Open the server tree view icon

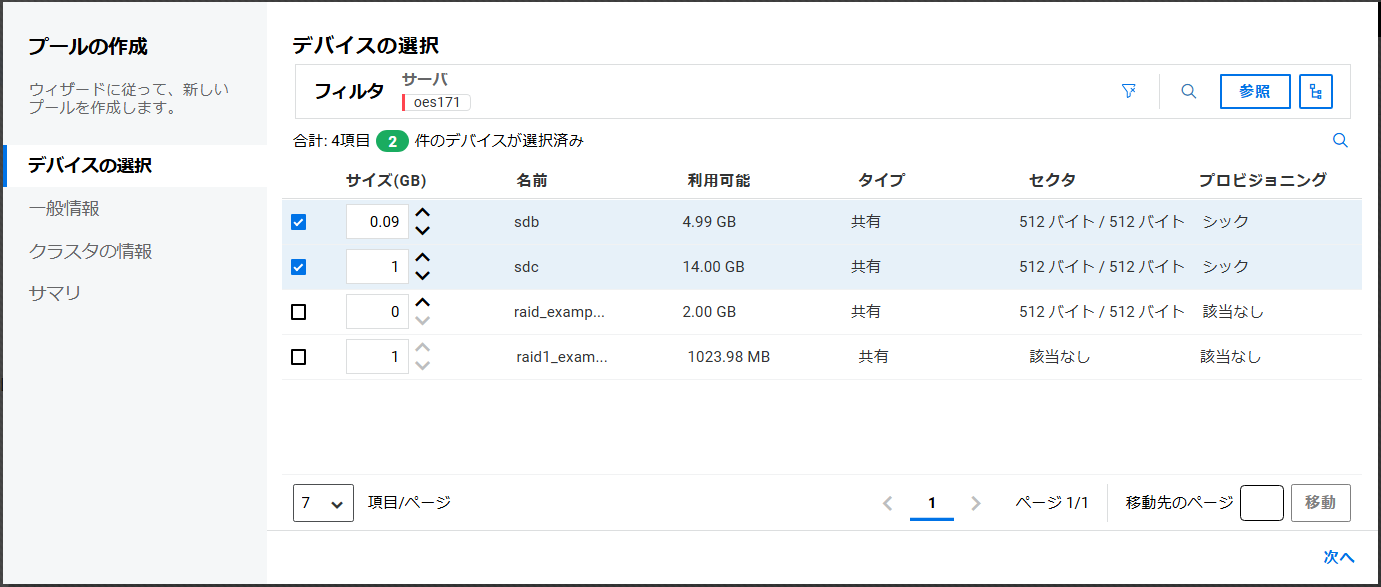pos(1315,91)
